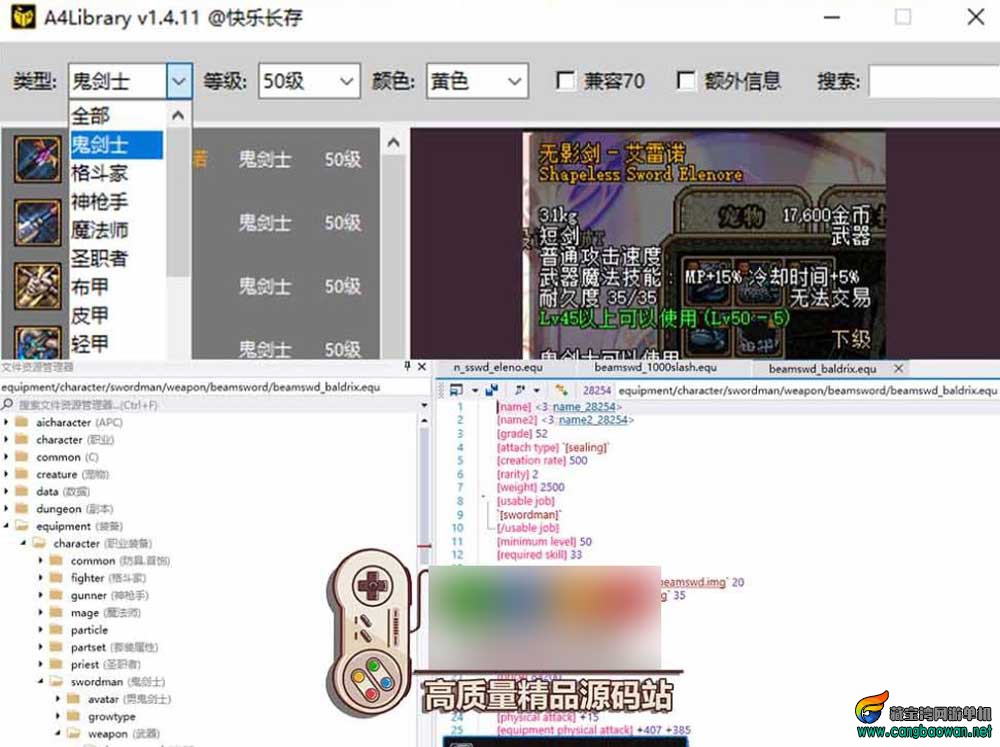Image resolution: width=1000 pixels, height=747 pixels.
Task: Click file explorer tree scrollbar up arrow
Action: pos(424,421)
